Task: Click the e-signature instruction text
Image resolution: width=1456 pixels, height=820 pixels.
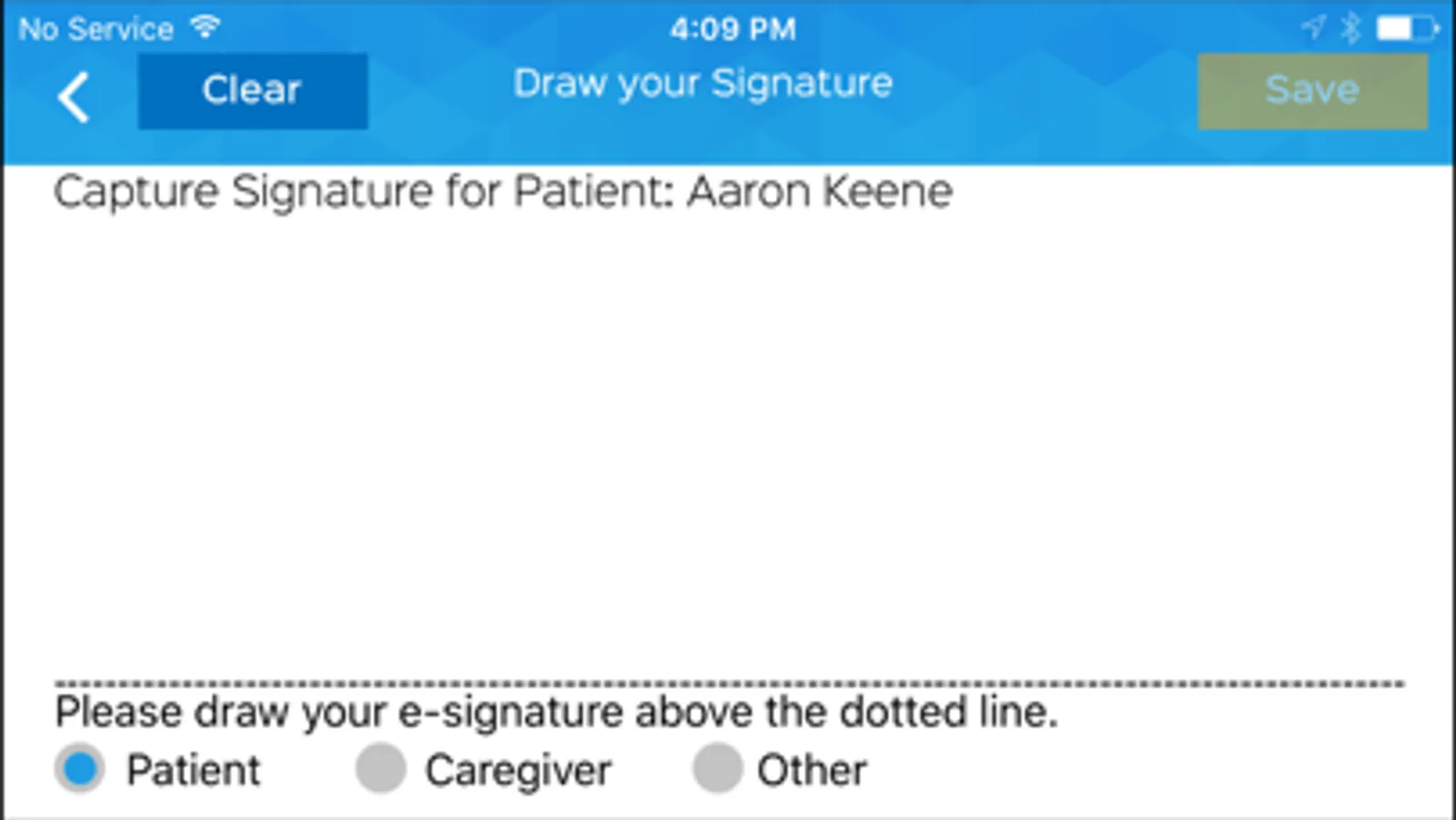Action: tap(556, 712)
